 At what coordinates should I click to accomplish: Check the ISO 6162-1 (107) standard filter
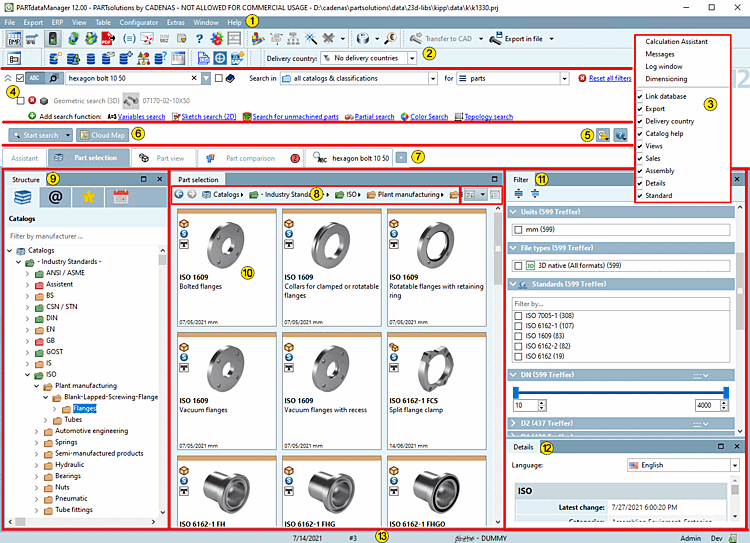pos(518,326)
